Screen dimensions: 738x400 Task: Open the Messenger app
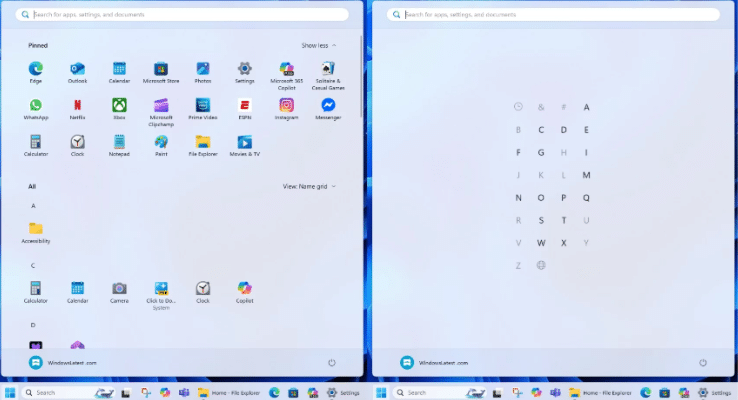(x=328, y=109)
